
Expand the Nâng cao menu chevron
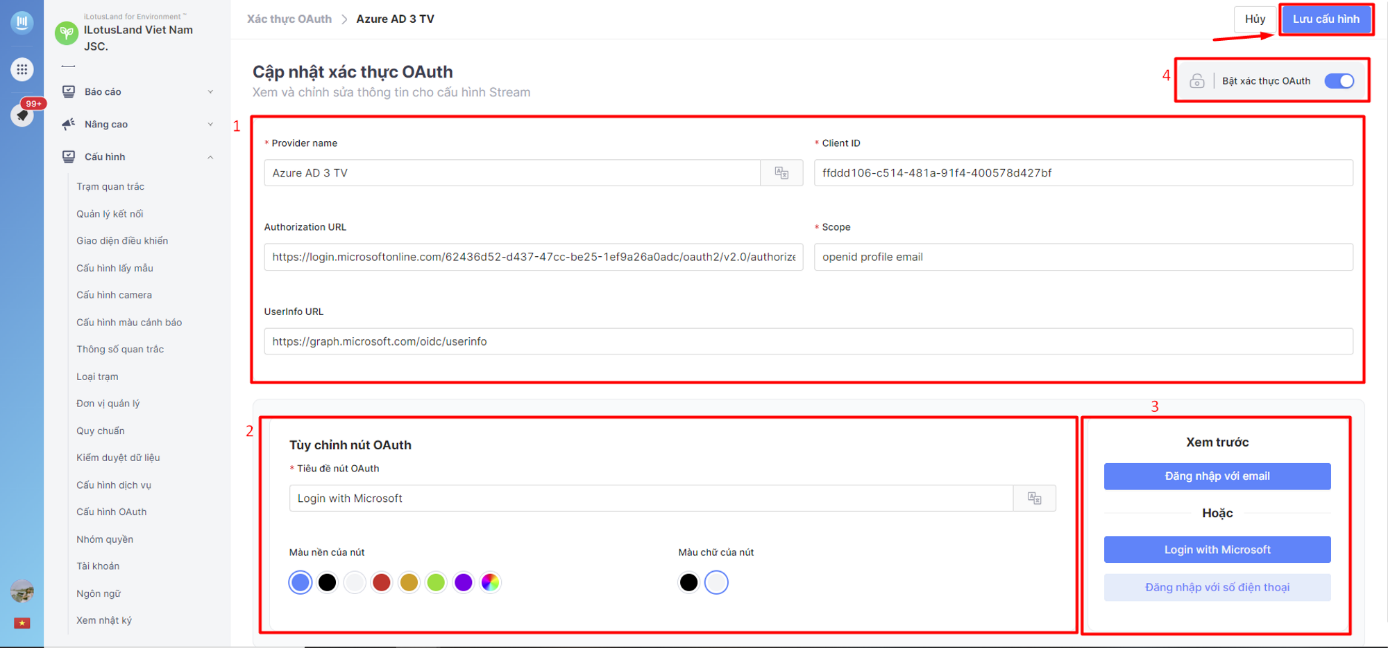(x=210, y=125)
